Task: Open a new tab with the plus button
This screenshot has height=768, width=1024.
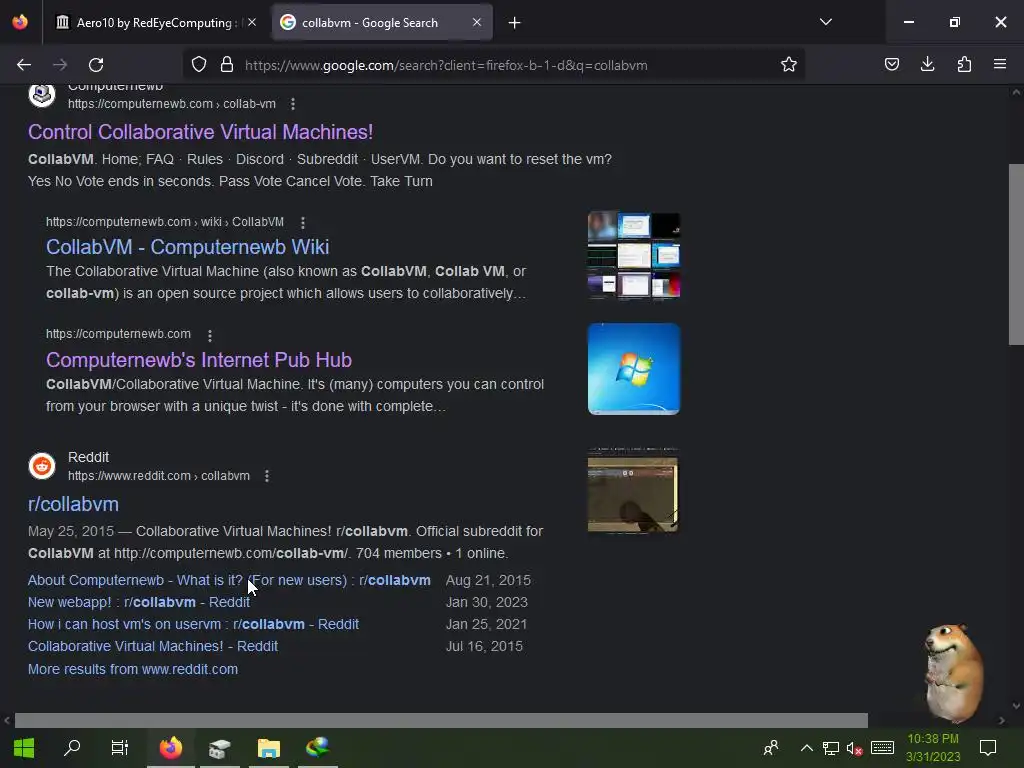Action: [x=515, y=23]
